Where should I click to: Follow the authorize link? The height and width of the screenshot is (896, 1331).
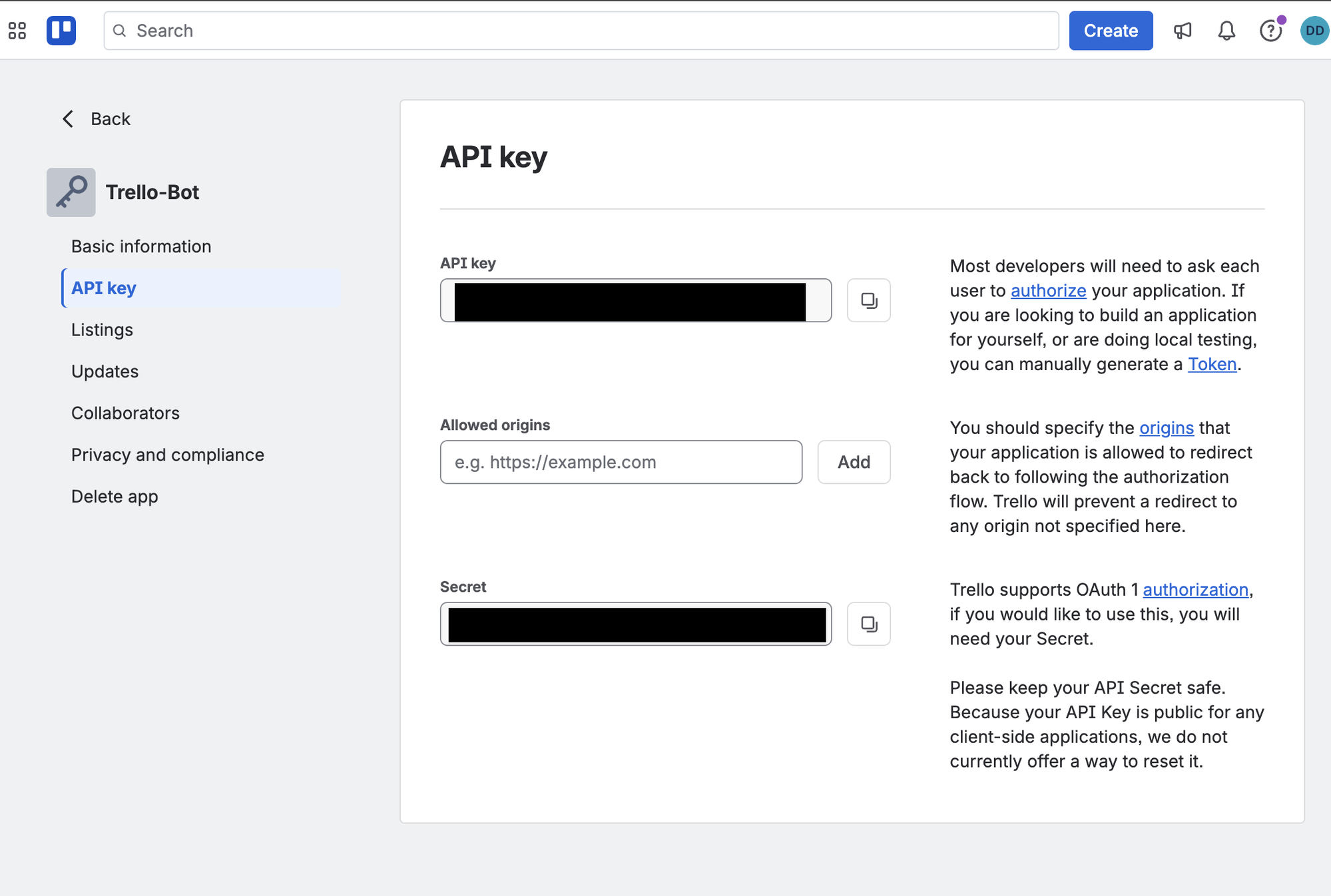click(1049, 291)
